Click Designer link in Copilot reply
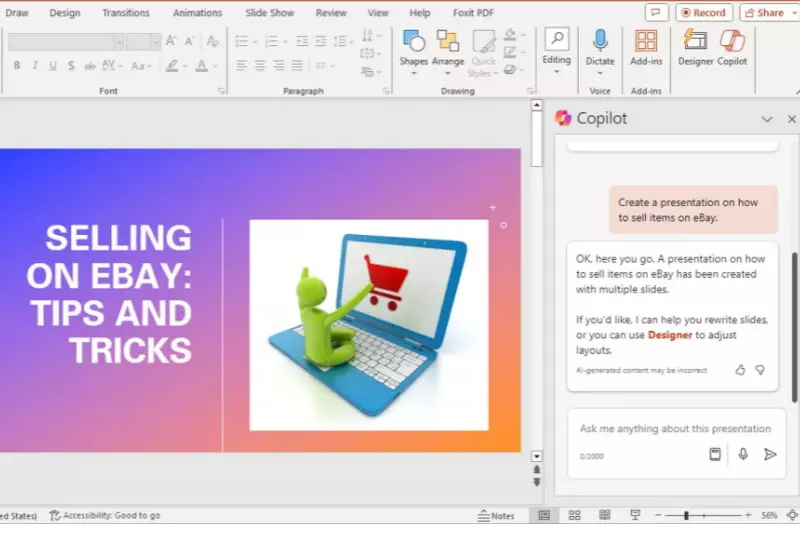This screenshot has width=800, height=533. click(x=669, y=335)
